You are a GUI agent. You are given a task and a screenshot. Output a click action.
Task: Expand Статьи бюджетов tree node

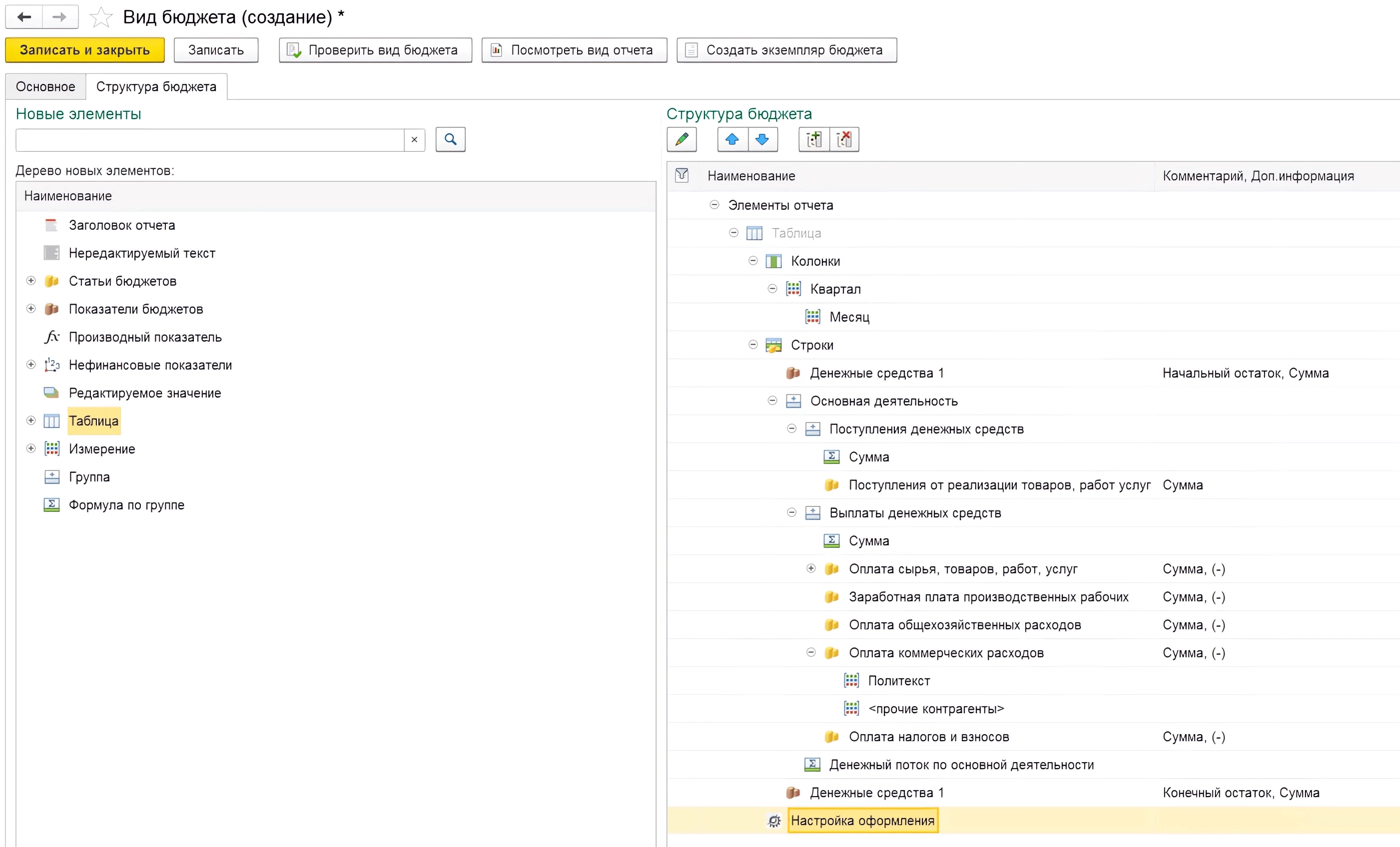pyautogui.click(x=31, y=281)
